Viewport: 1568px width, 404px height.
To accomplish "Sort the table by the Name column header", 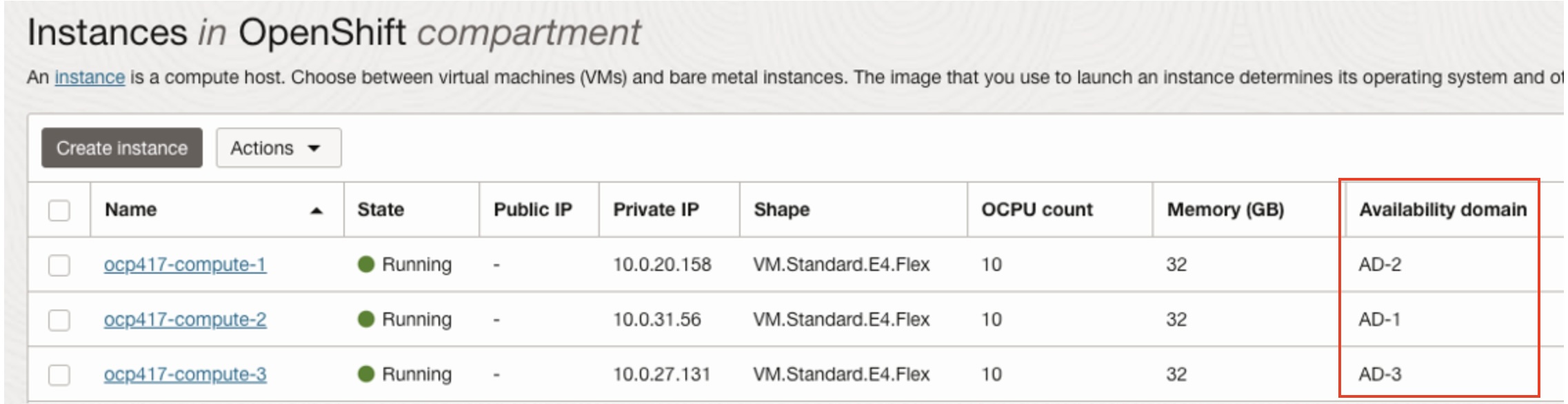I will click(130, 210).
